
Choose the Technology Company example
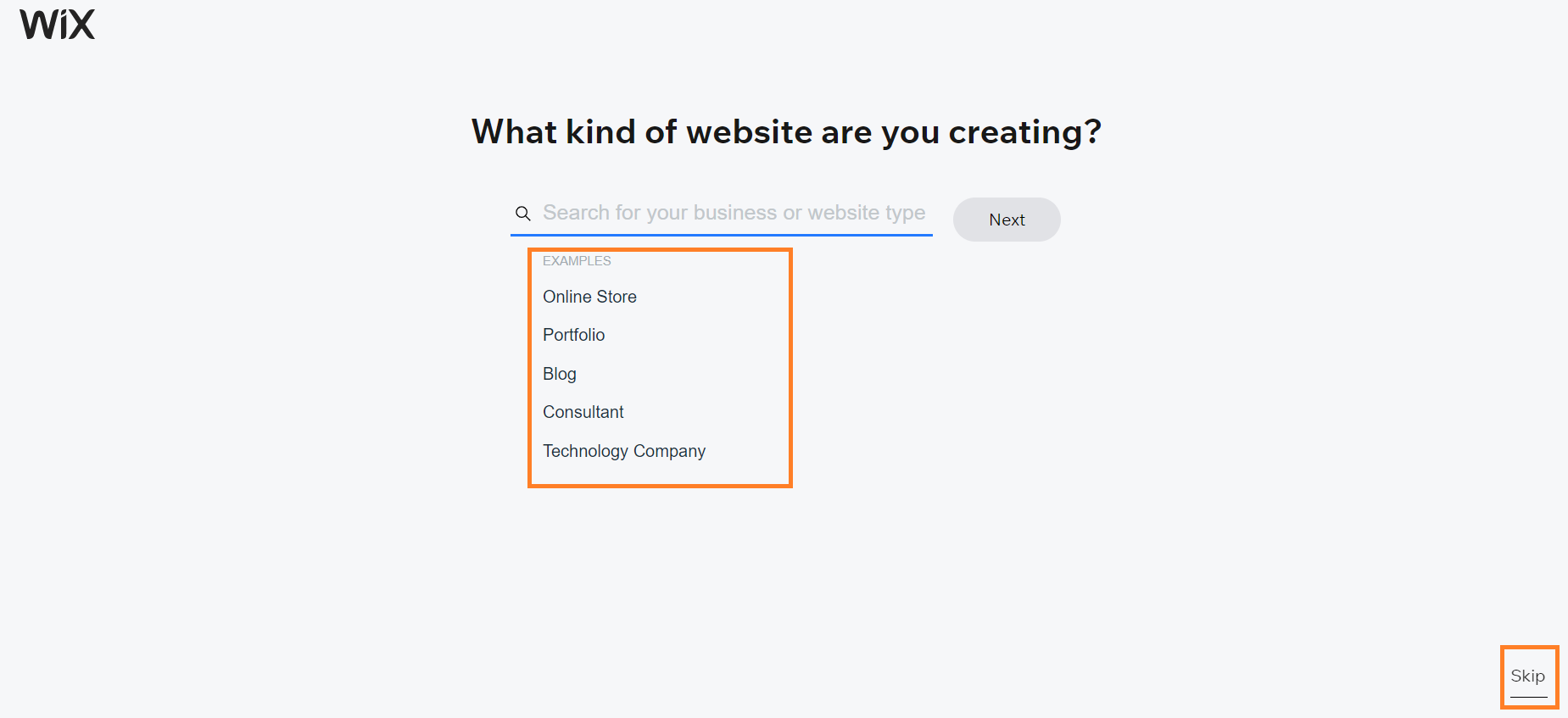[624, 451]
